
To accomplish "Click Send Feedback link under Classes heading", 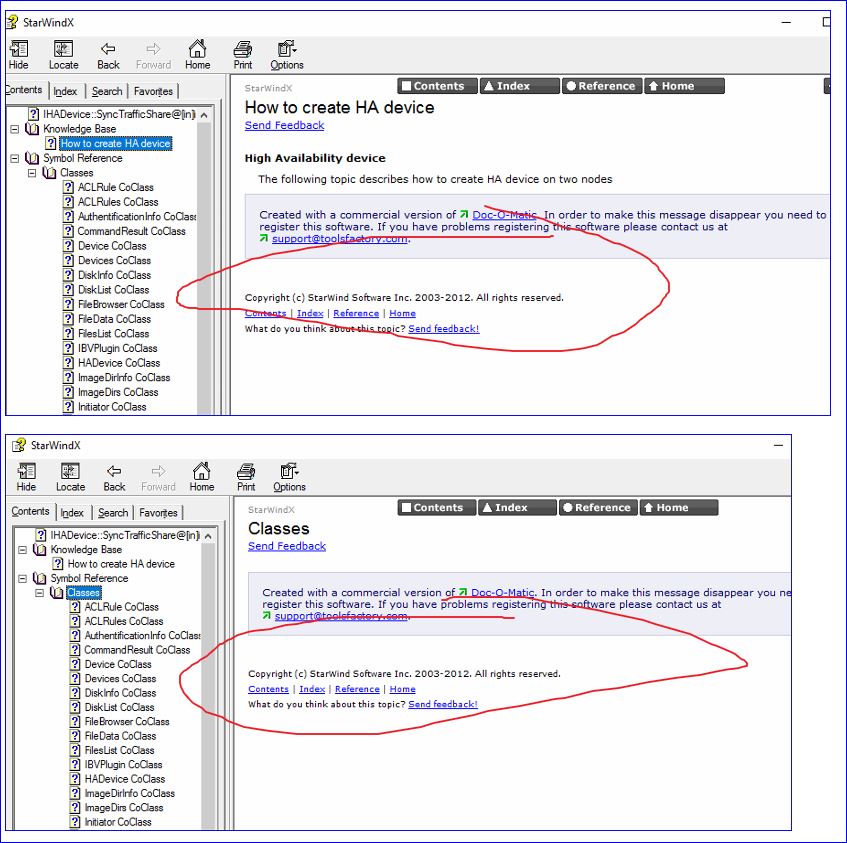I will point(287,546).
